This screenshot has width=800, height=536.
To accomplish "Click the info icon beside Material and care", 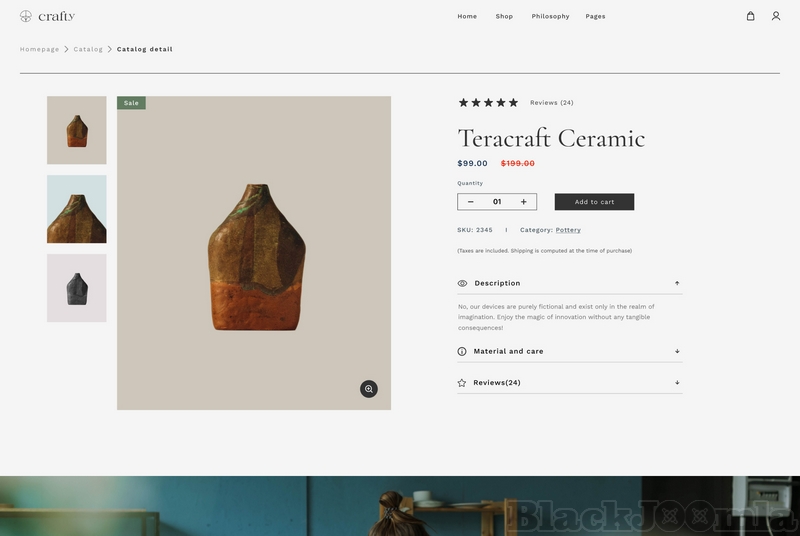I will [x=462, y=351].
